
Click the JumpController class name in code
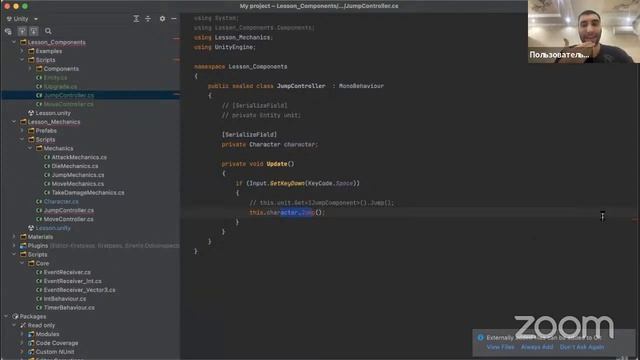coord(301,86)
